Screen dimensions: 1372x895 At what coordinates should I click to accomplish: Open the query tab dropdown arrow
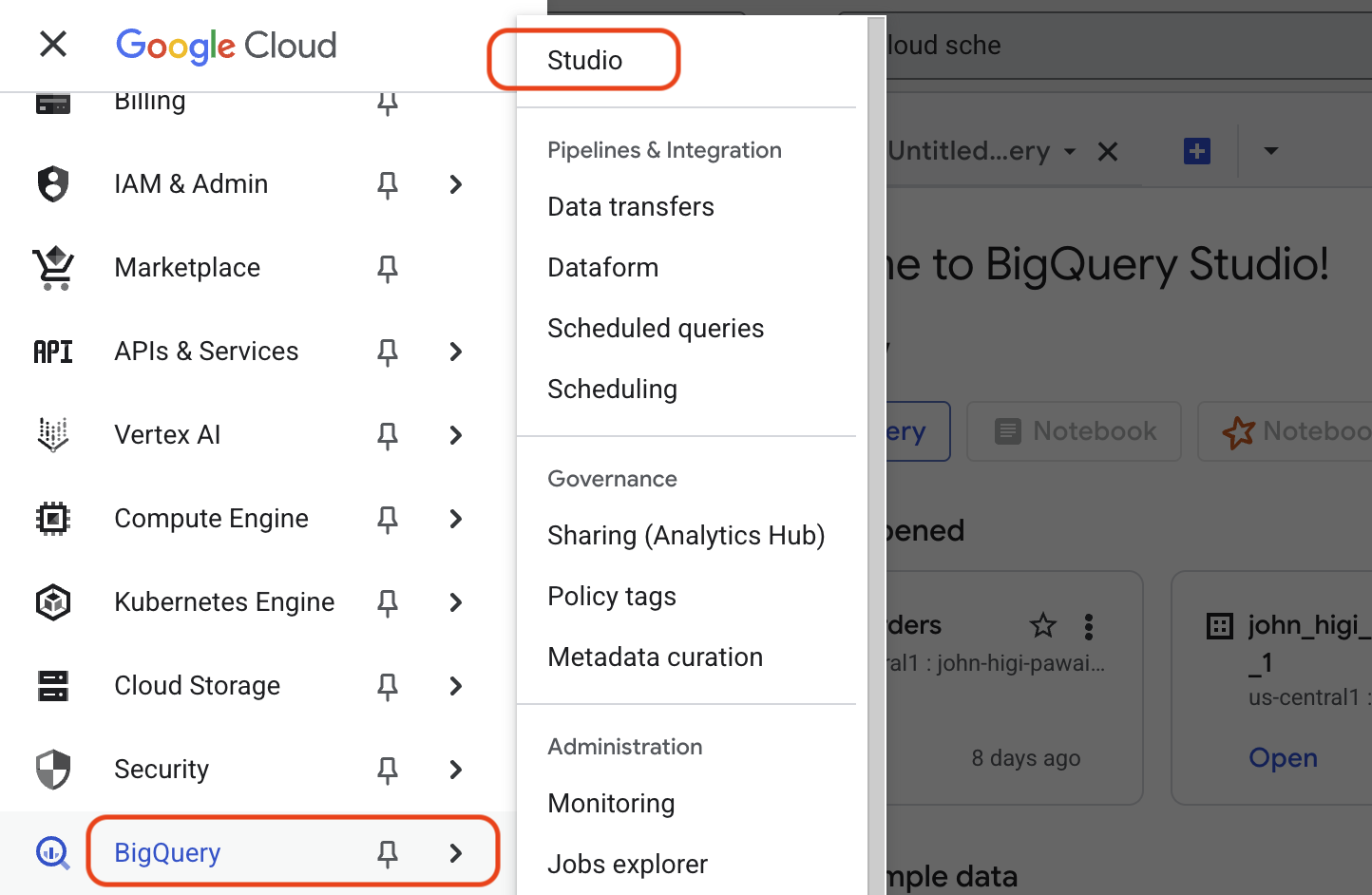1271,150
